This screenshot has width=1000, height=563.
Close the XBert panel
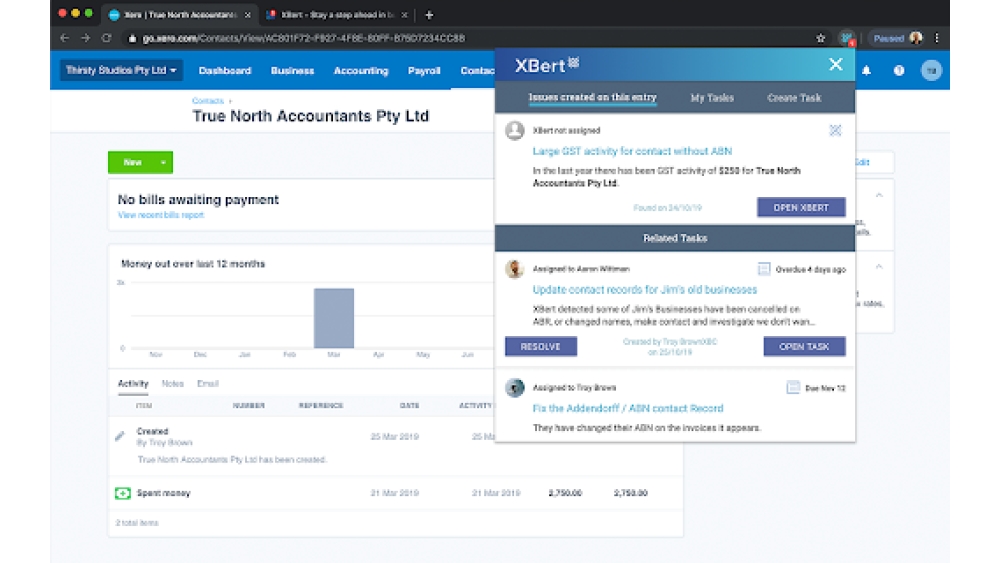click(835, 64)
